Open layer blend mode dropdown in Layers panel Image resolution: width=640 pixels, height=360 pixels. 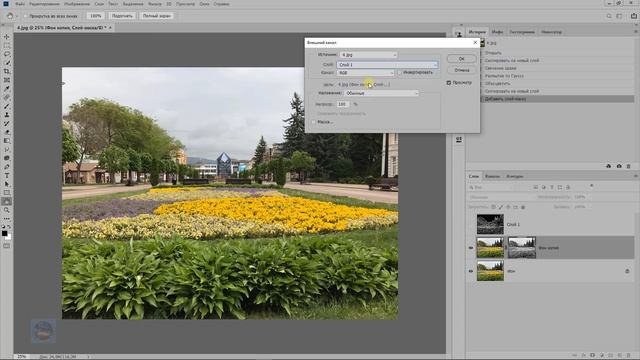pos(500,197)
